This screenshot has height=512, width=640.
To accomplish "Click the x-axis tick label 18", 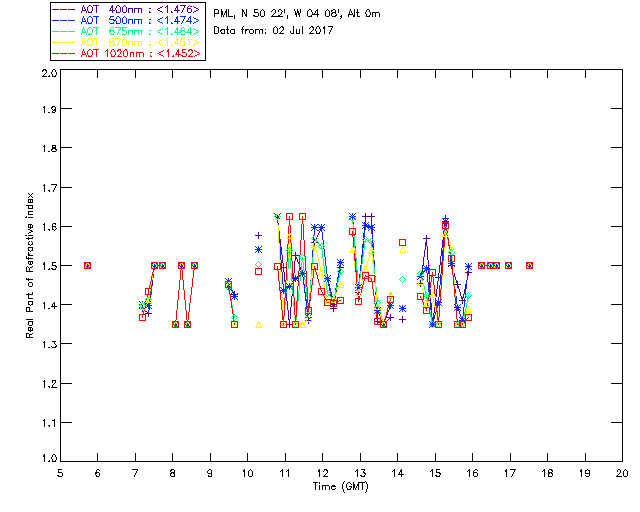I will click(547, 473).
